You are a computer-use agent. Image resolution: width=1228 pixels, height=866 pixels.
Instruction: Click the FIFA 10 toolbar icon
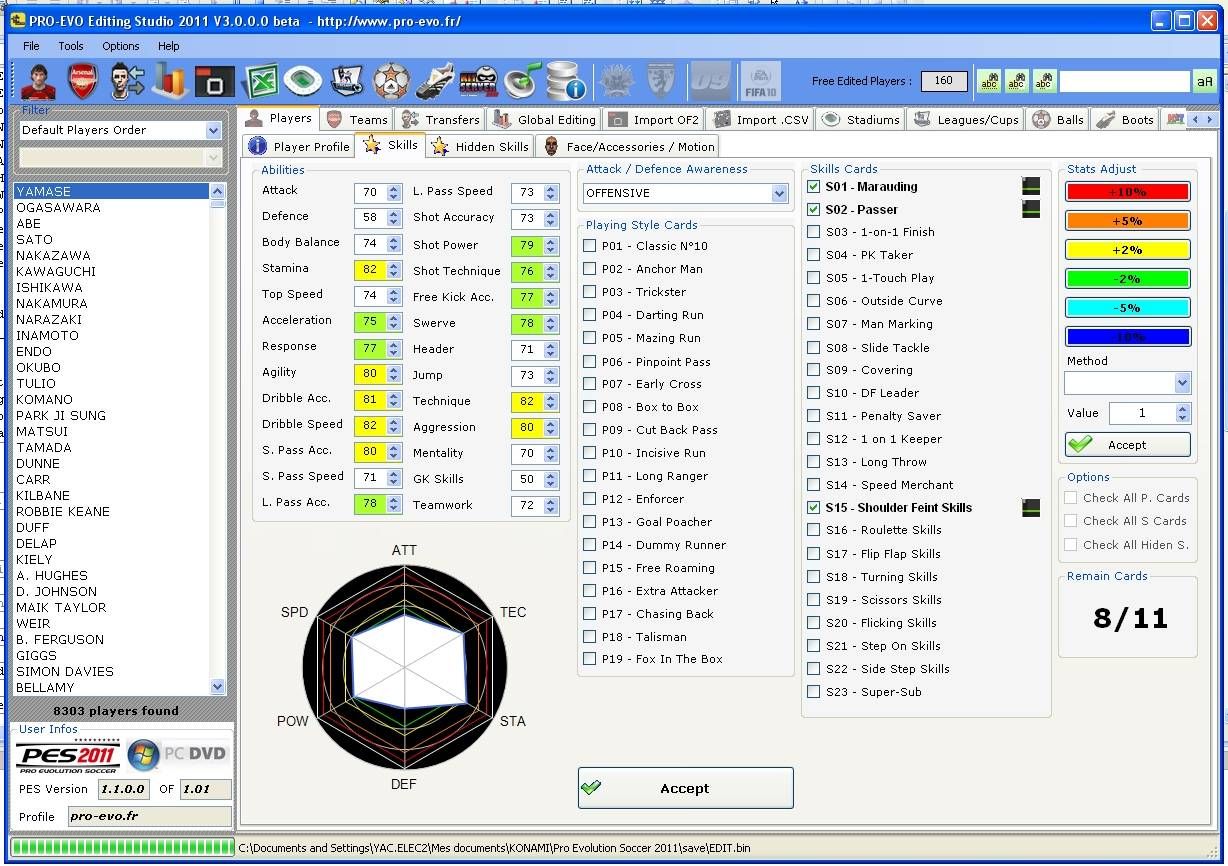click(x=761, y=81)
